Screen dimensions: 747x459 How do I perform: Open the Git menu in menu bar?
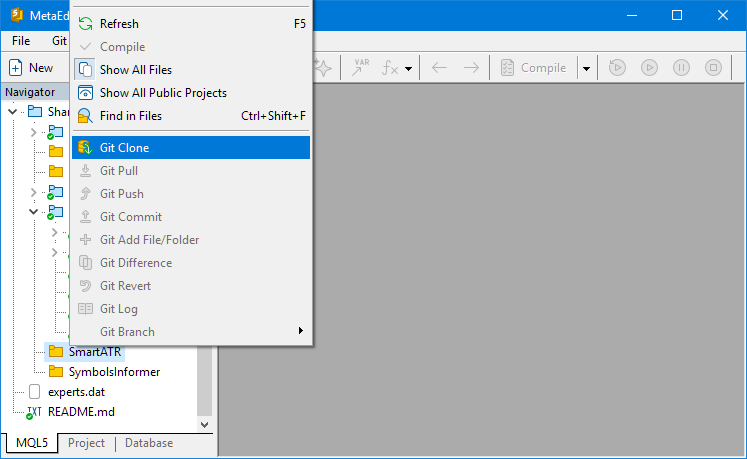coord(59,41)
